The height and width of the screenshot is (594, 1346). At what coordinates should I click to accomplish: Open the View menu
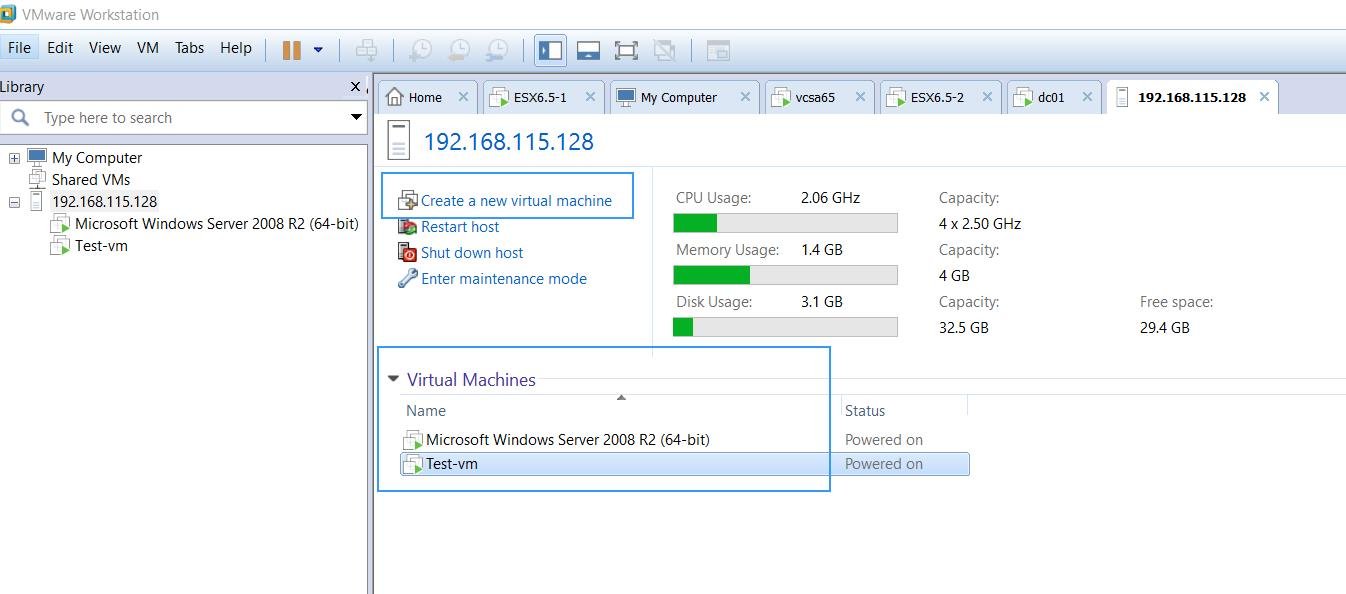(104, 47)
